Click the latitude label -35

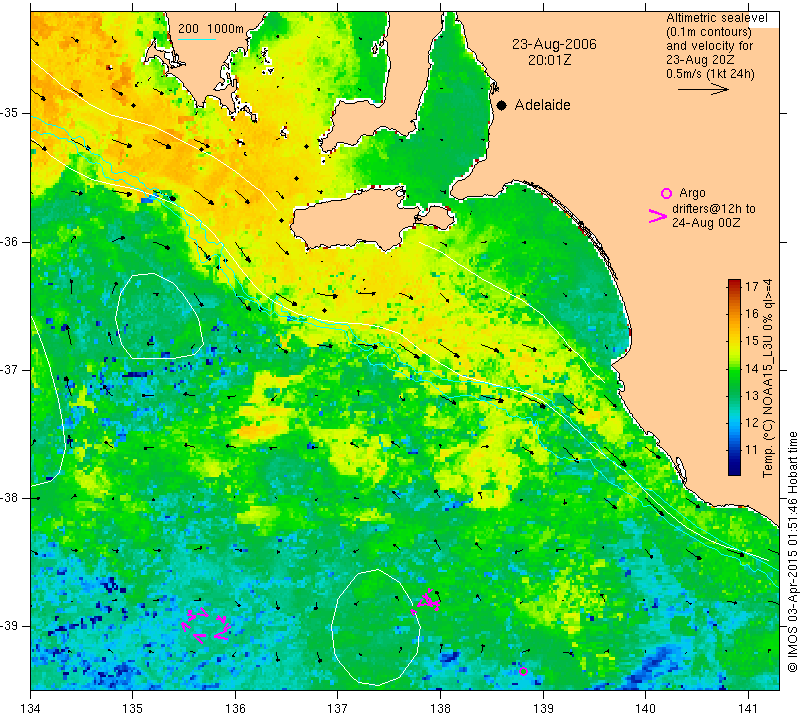tap(10, 113)
